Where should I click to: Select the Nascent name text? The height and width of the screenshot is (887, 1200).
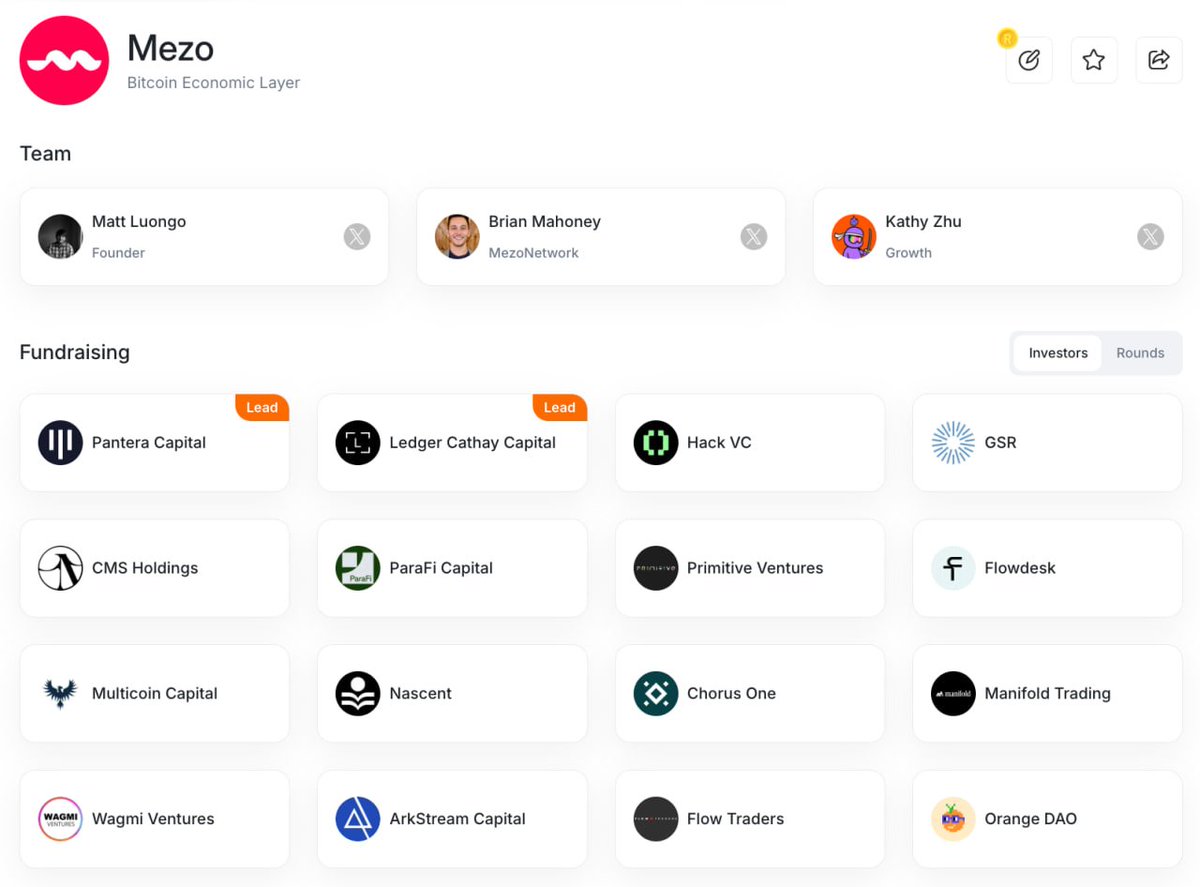click(421, 693)
